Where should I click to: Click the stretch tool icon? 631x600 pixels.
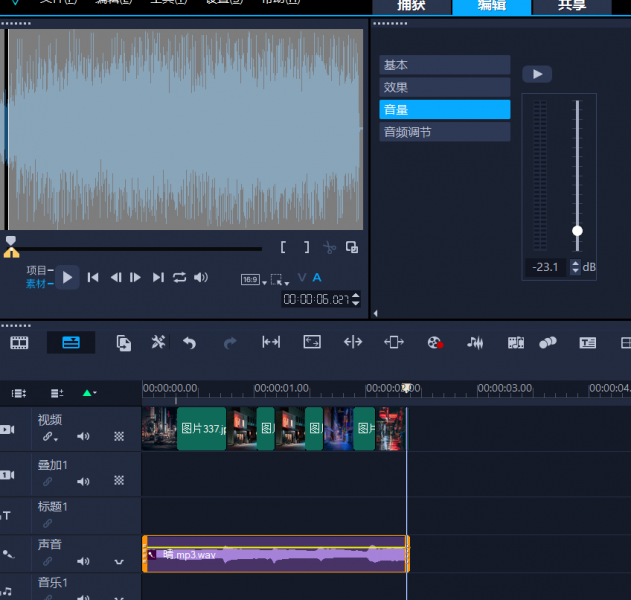pos(312,342)
